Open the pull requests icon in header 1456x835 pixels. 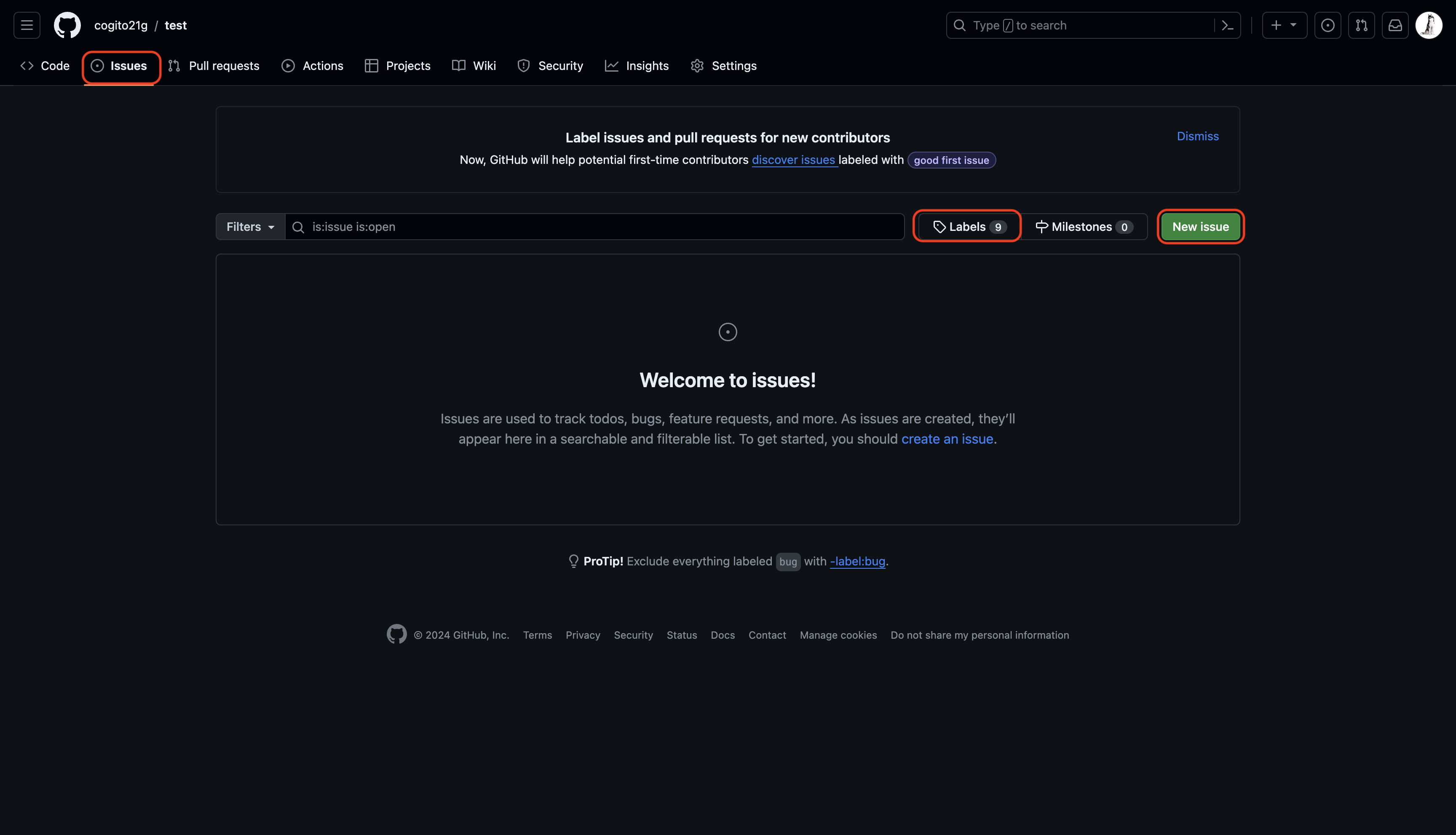point(1361,25)
